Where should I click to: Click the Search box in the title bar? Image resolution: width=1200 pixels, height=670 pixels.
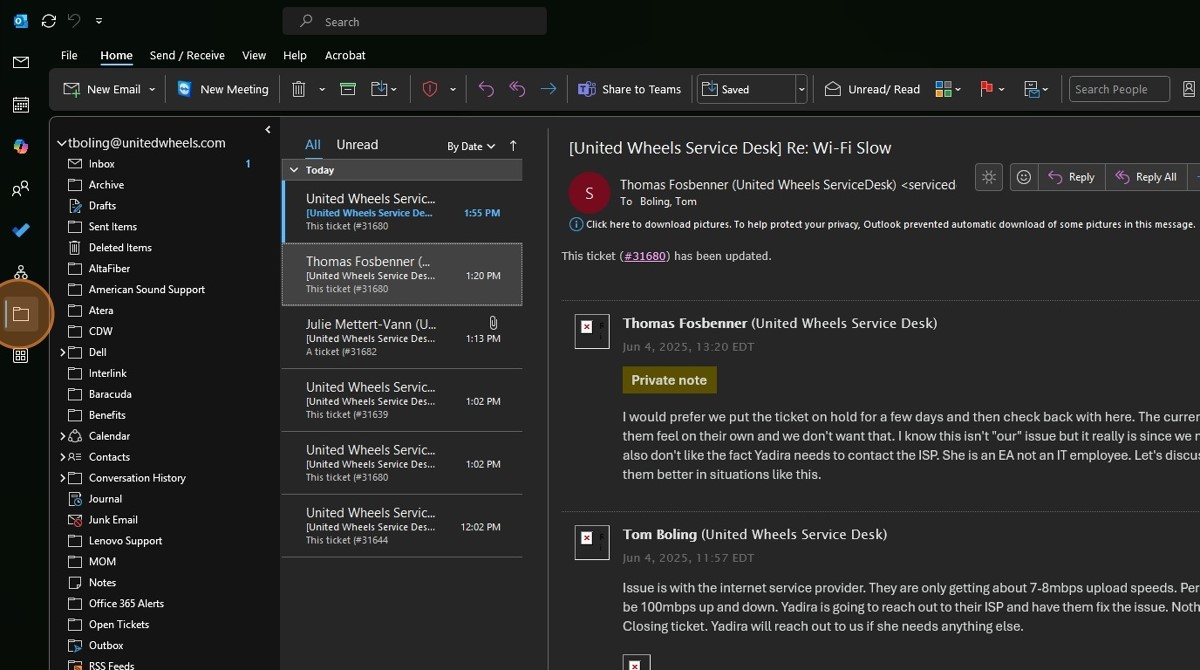tap(415, 21)
